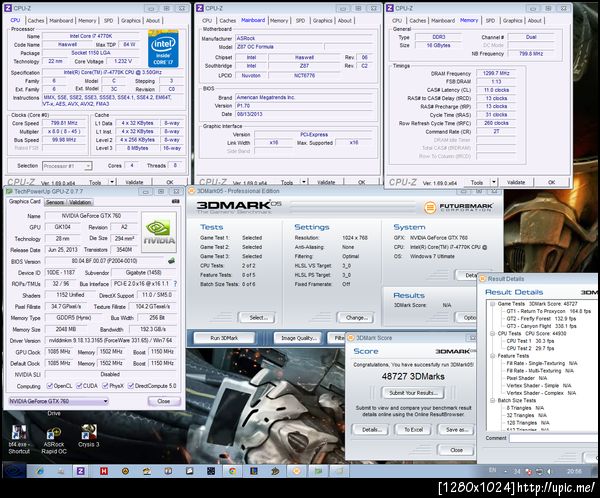Click Validate in CPU-Z Memory window
Screen dimensions: 600x498
click(515, 182)
